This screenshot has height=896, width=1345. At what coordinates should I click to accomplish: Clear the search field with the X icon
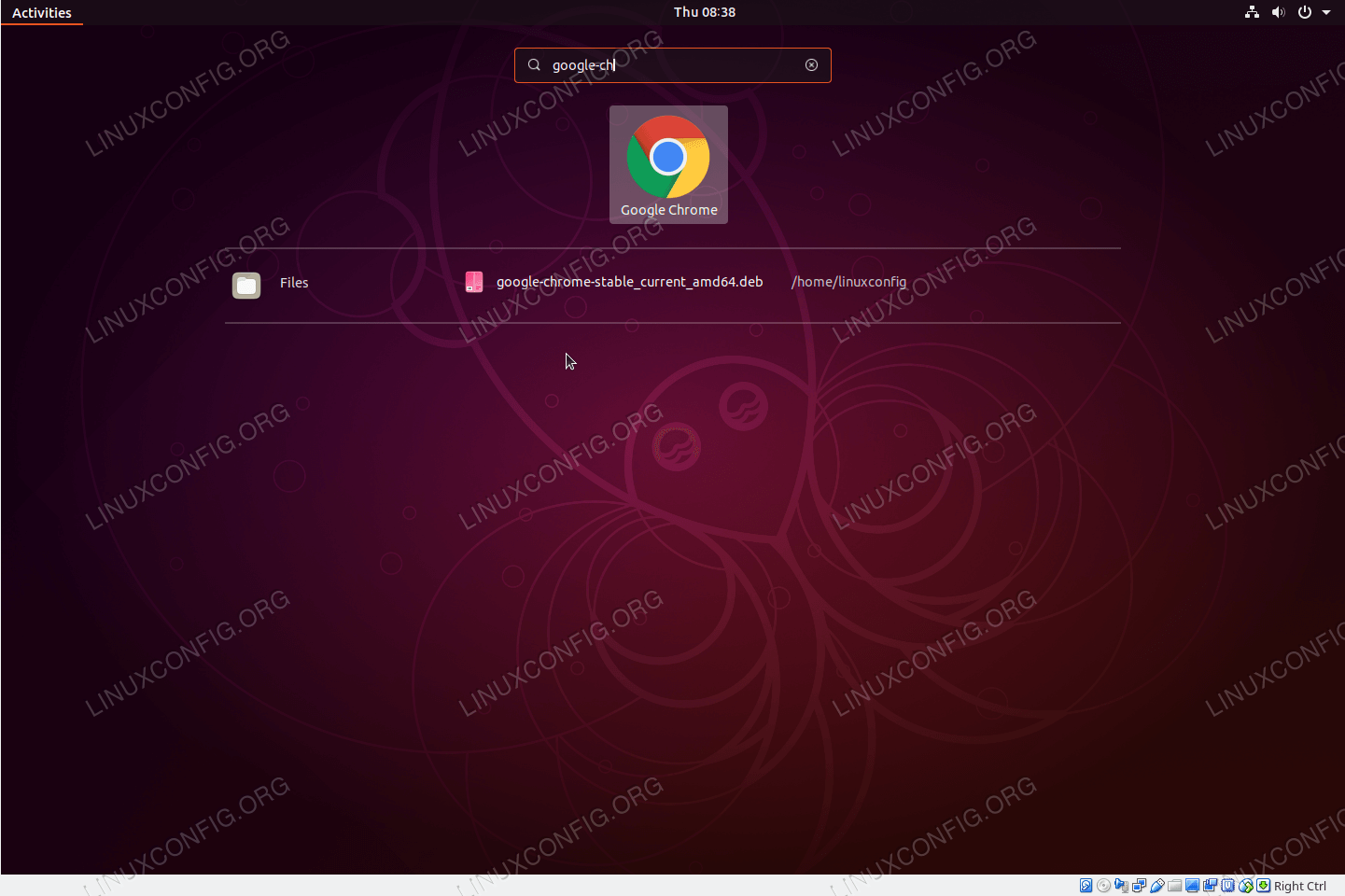tap(811, 64)
